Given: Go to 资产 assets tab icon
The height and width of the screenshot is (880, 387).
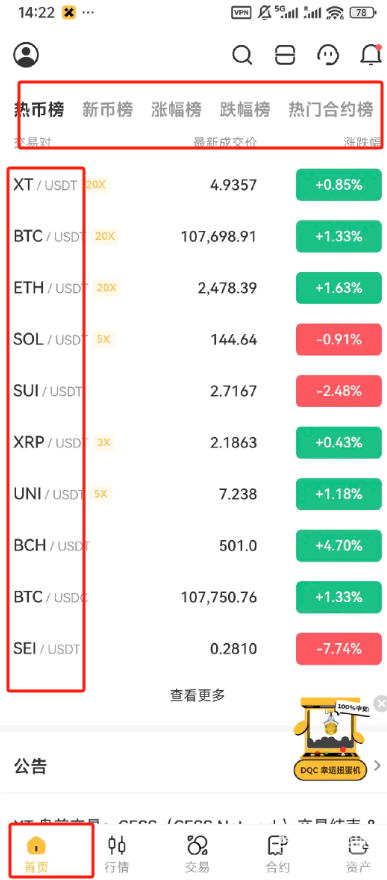Looking at the screenshot, I should pyautogui.click(x=357, y=845).
